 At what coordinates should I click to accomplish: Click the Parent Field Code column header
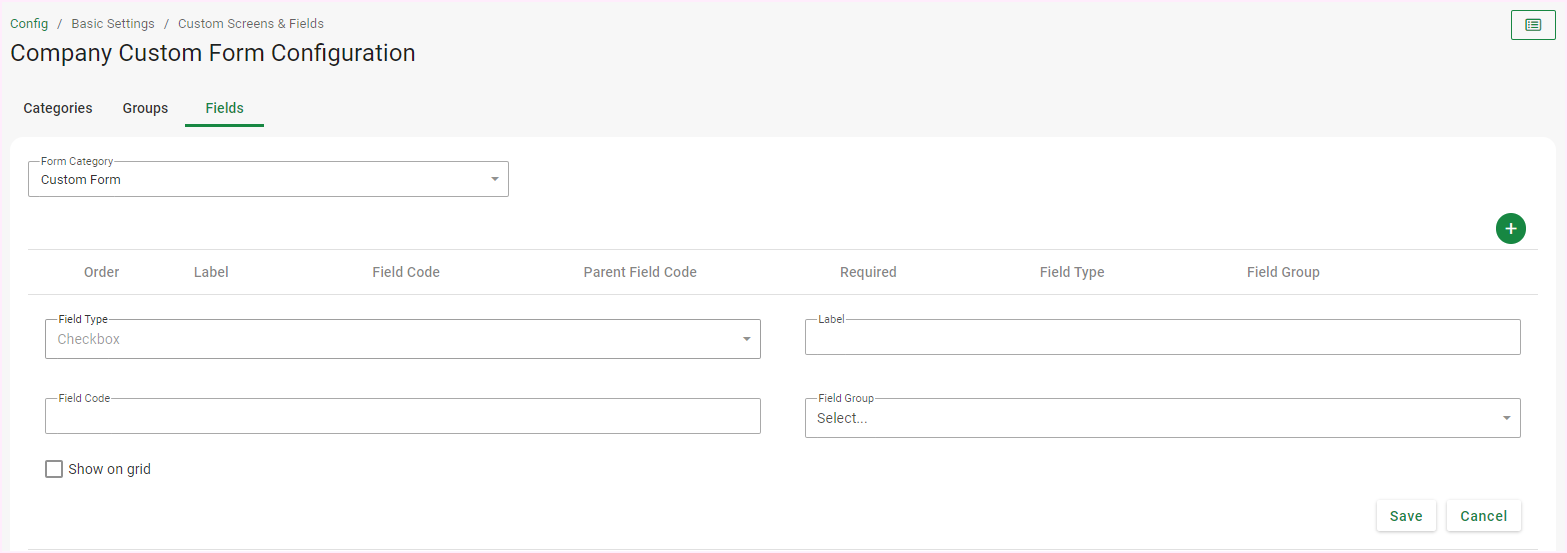[x=640, y=272]
